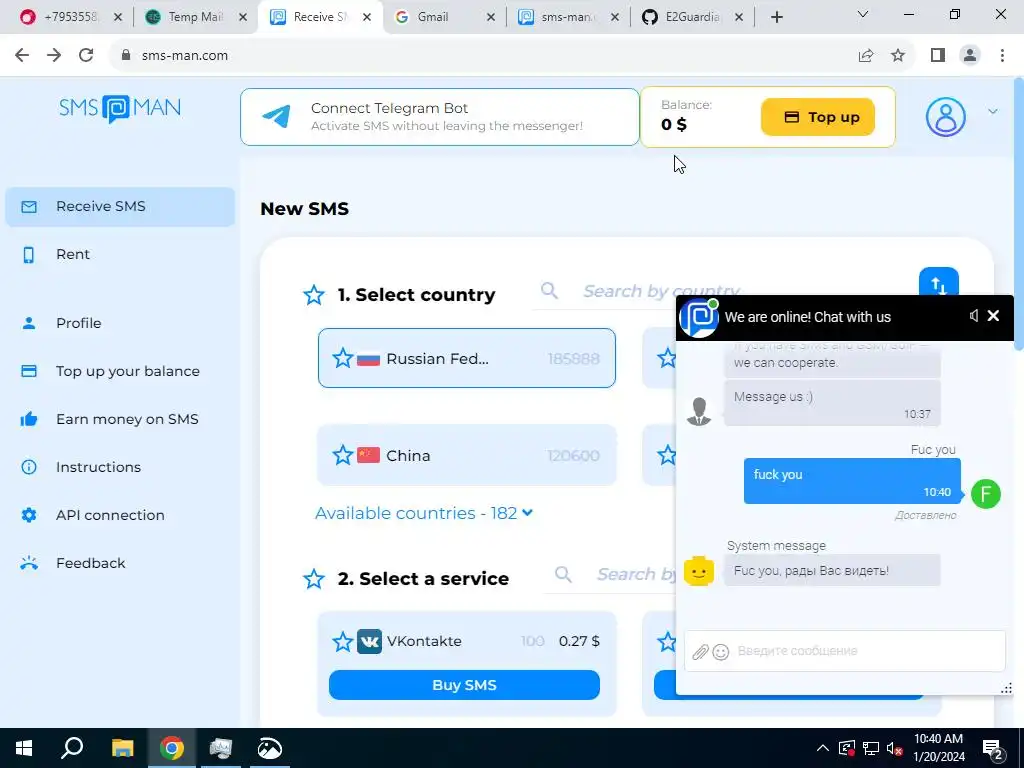Select the Russian Federation country card

[466, 358]
